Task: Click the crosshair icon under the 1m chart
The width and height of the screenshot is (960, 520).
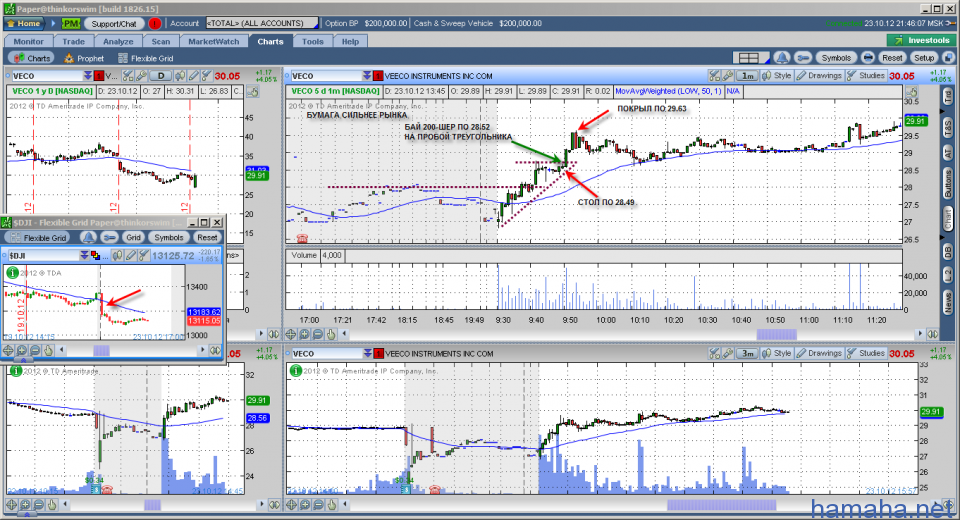Action: tap(291, 334)
